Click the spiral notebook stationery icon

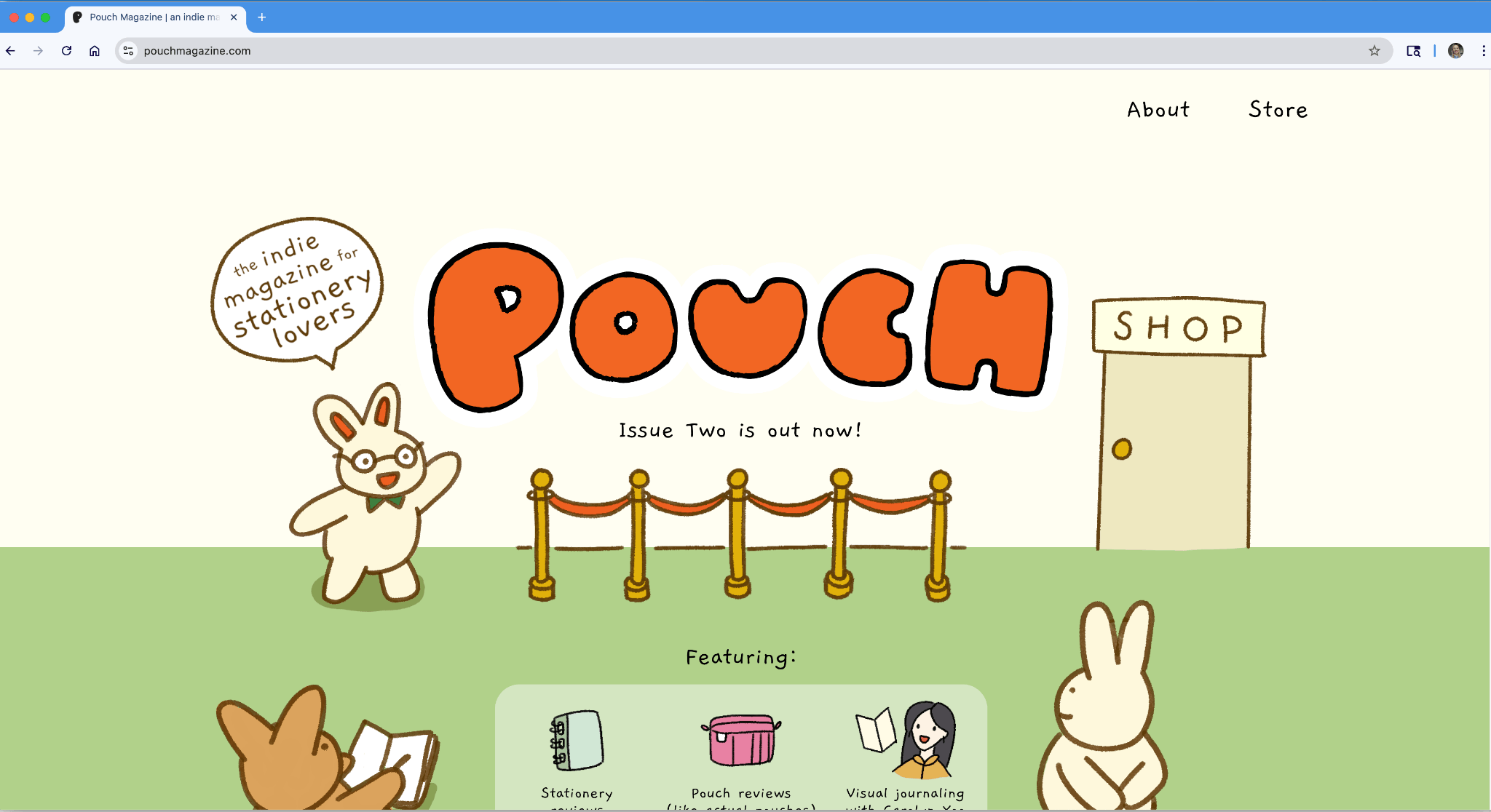click(577, 740)
